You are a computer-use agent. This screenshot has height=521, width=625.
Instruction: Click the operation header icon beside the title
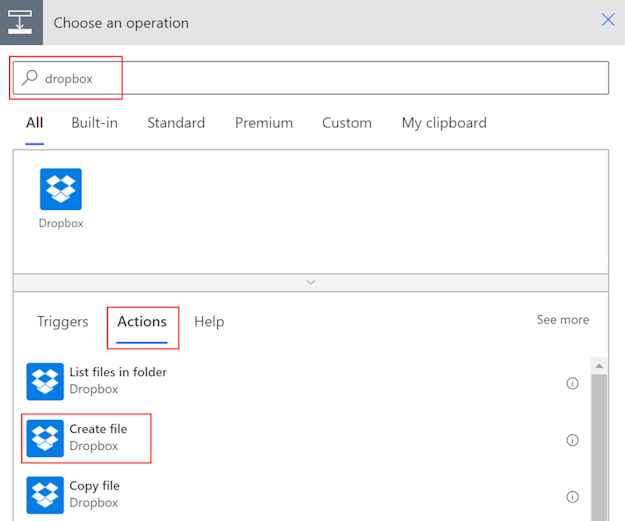pyautogui.click(x=21, y=22)
